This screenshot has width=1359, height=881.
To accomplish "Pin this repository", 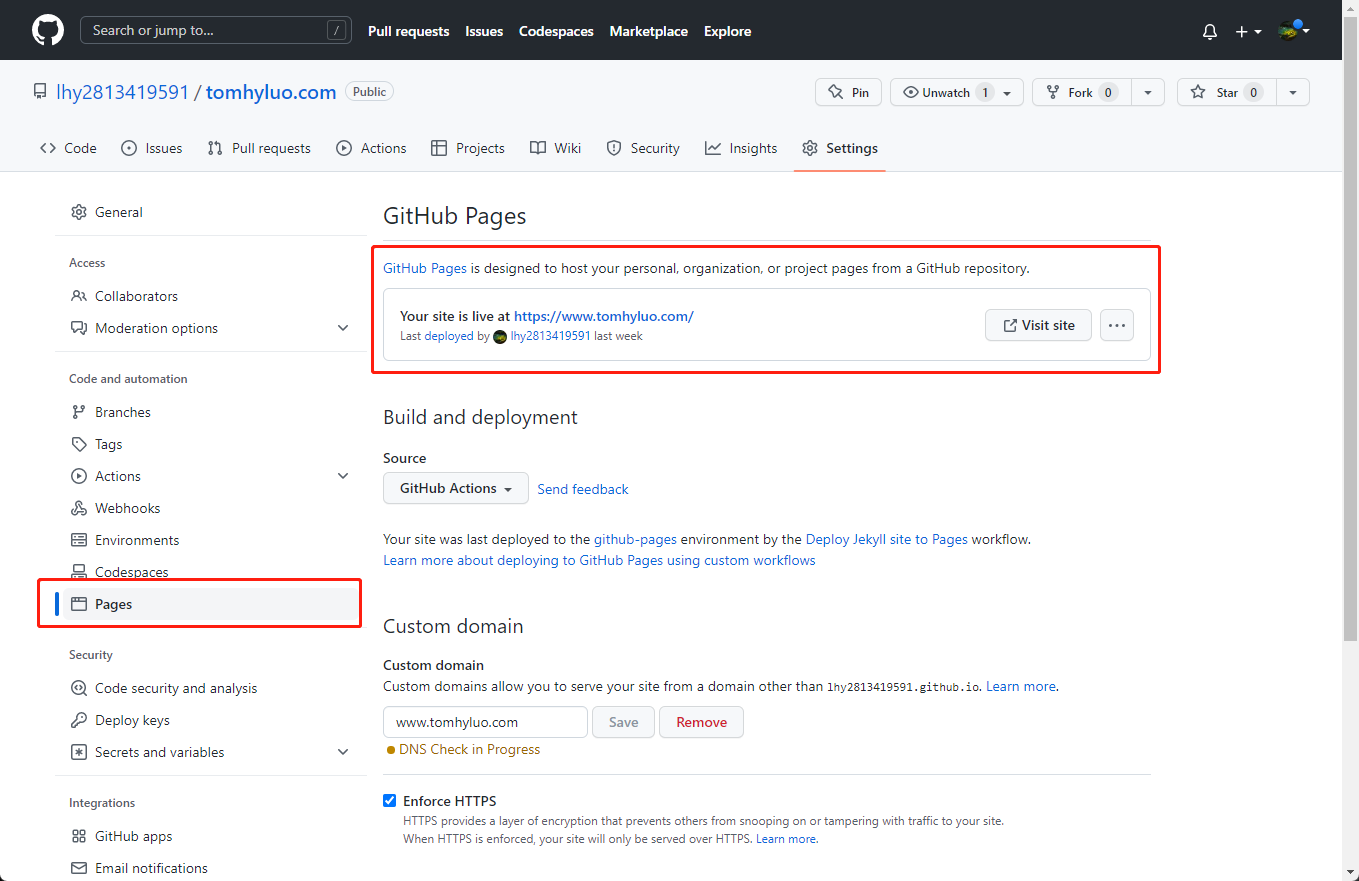I will coord(849,92).
